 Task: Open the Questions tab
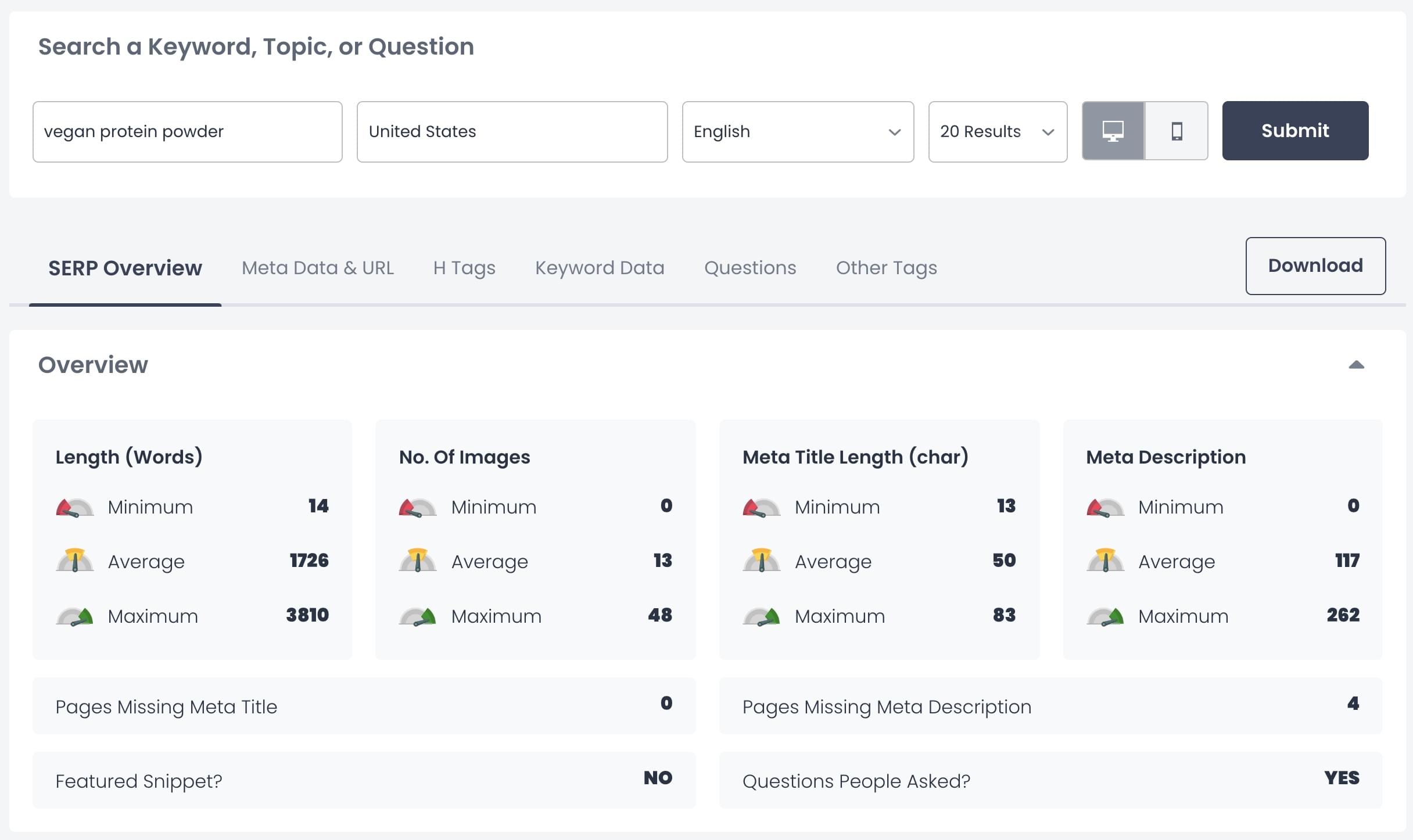[749, 268]
